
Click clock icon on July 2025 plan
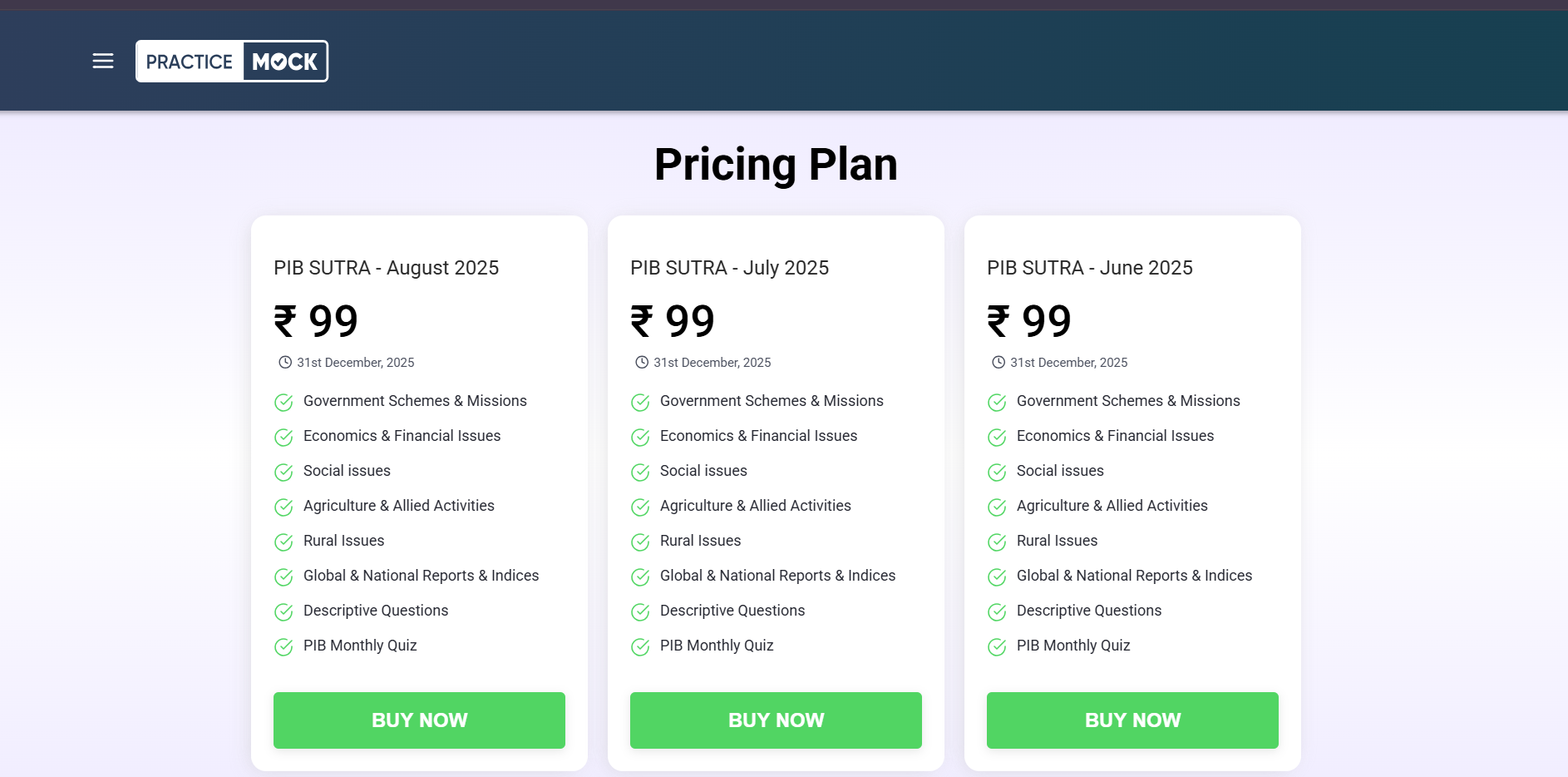click(x=642, y=363)
